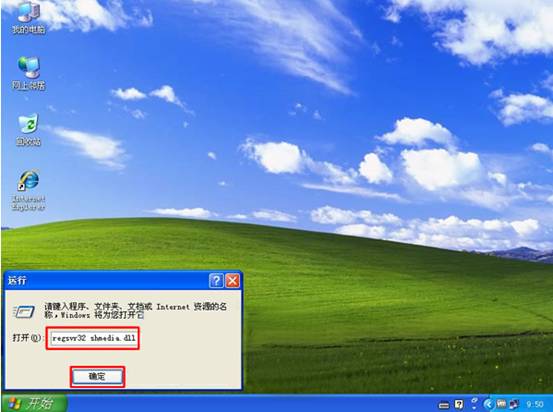
Task: Click the VM tray icon
Action: 501,404
